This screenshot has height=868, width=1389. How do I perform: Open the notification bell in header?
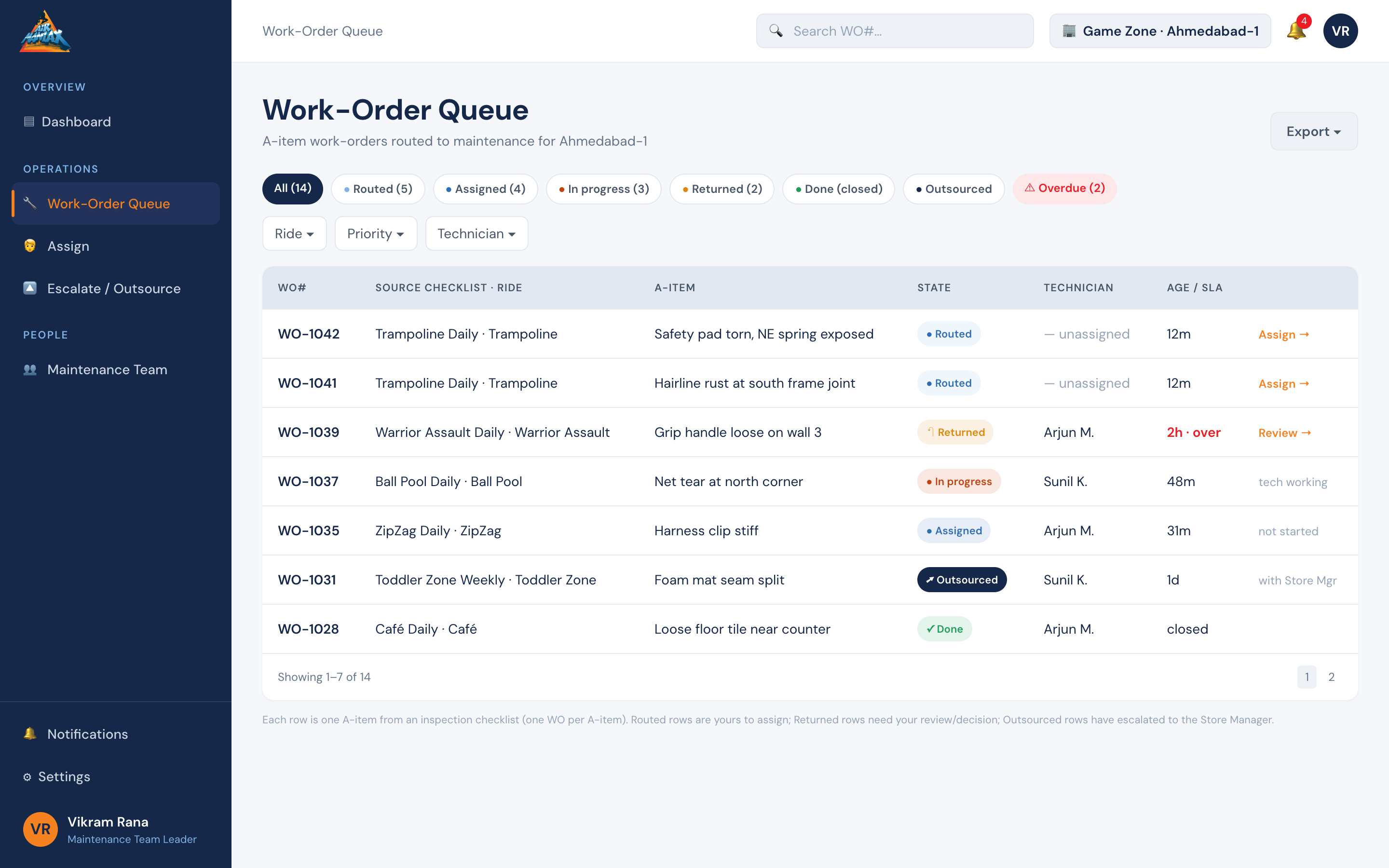click(x=1296, y=30)
